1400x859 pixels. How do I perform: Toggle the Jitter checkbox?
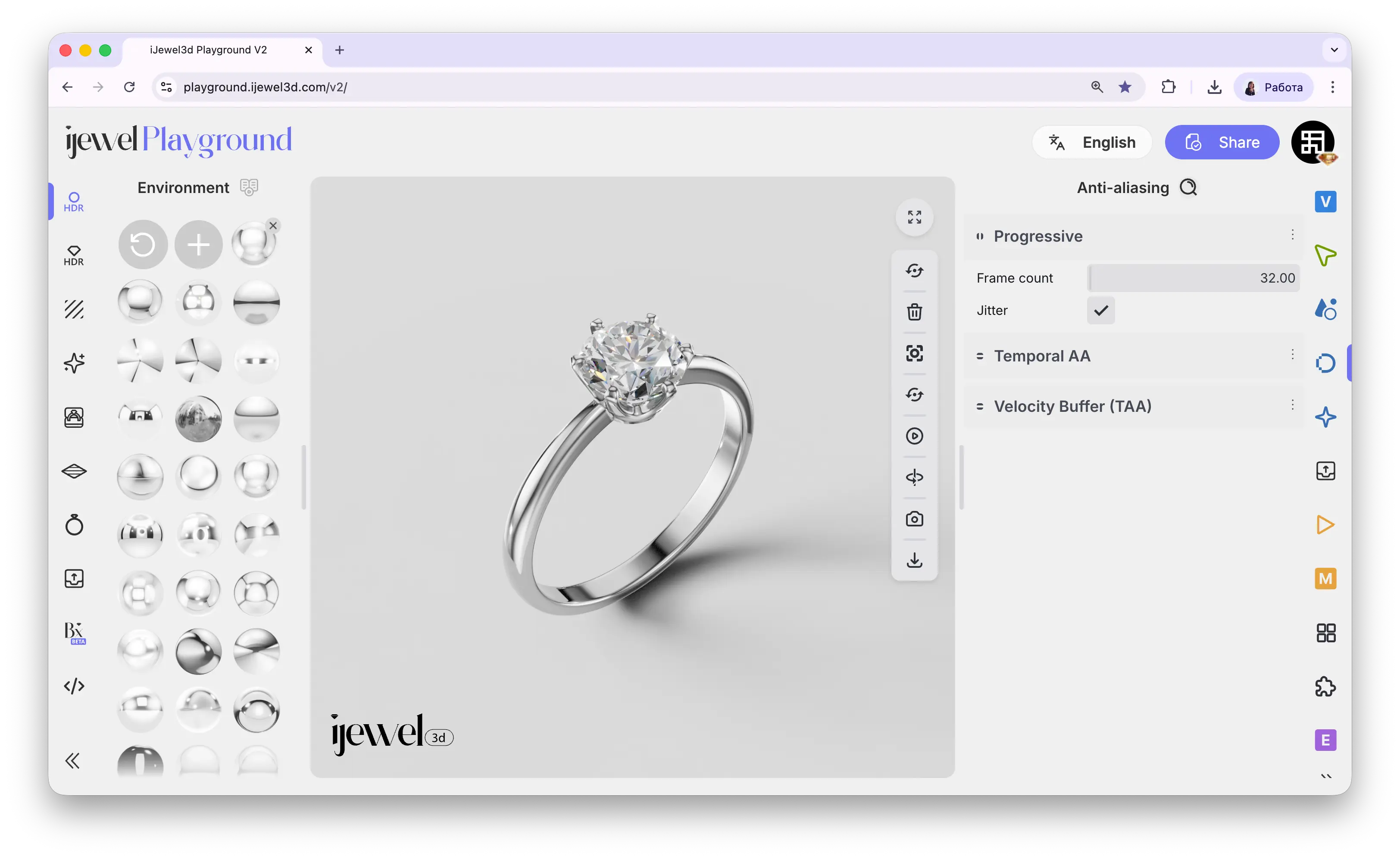pyautogui.click(x=1100, y=310)
